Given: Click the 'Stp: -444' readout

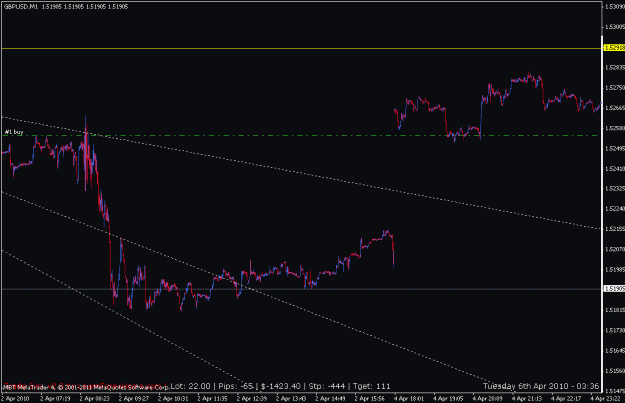Looking at the screenshot, I should click(x=326, y=386).
